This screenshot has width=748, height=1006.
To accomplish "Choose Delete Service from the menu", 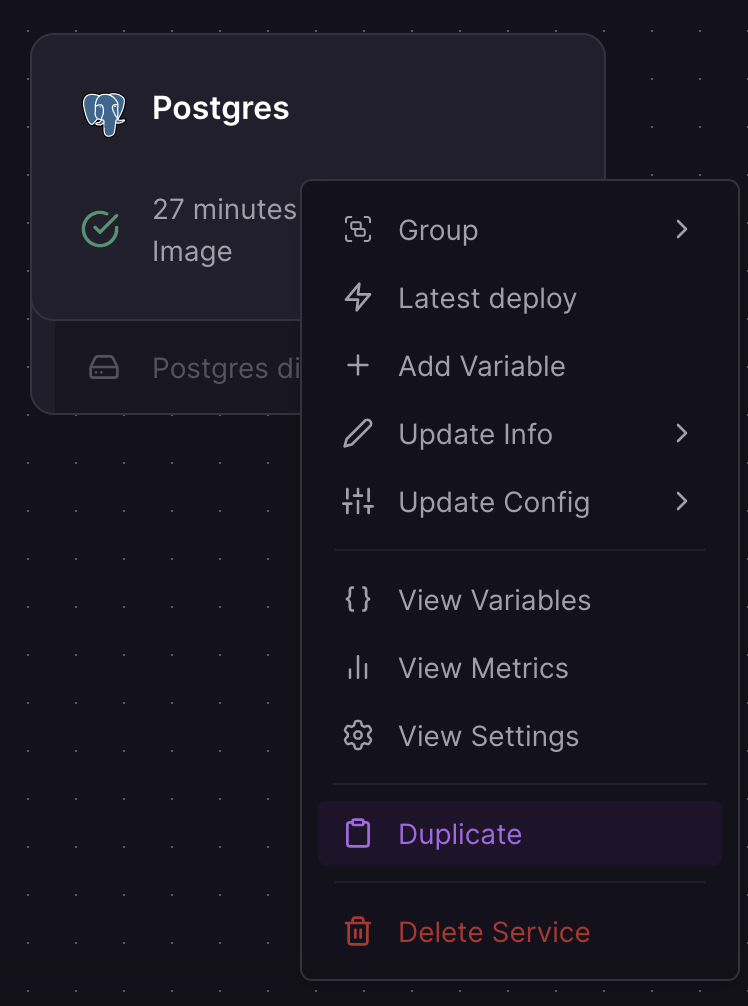I will click(494, 931).
